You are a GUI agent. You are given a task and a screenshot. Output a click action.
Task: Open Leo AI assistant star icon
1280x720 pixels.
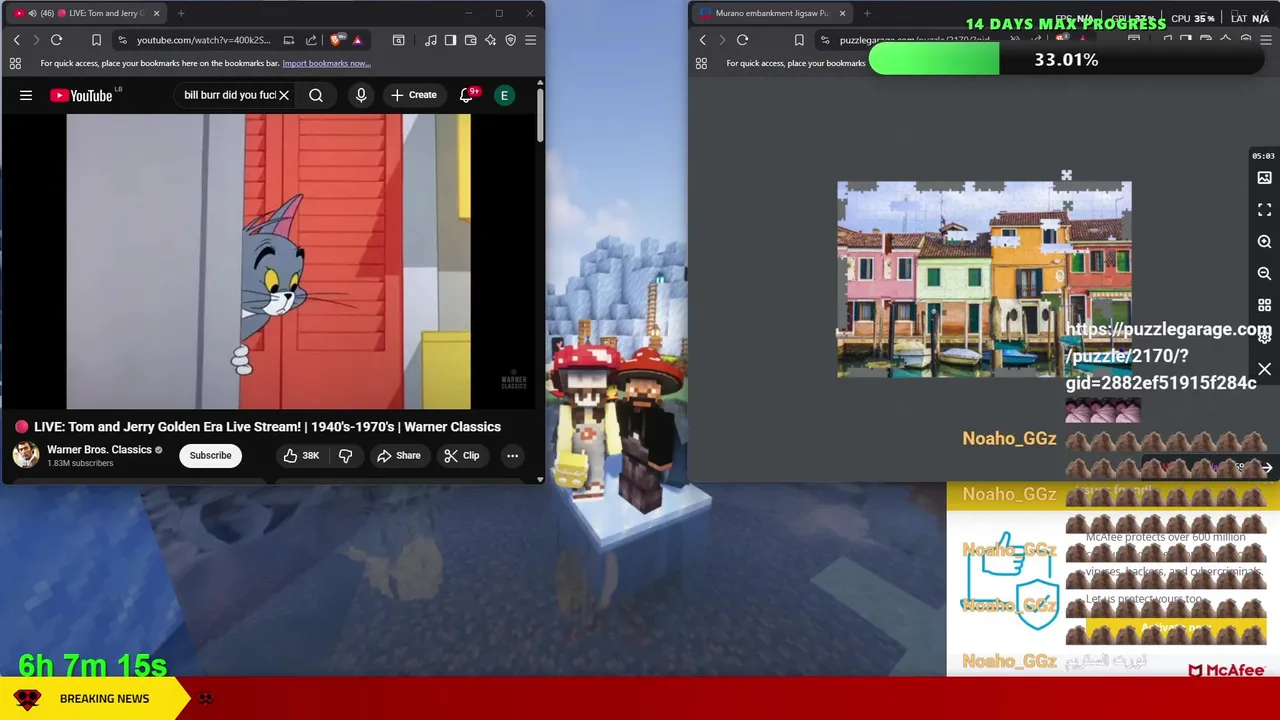(x=490, y=40)
